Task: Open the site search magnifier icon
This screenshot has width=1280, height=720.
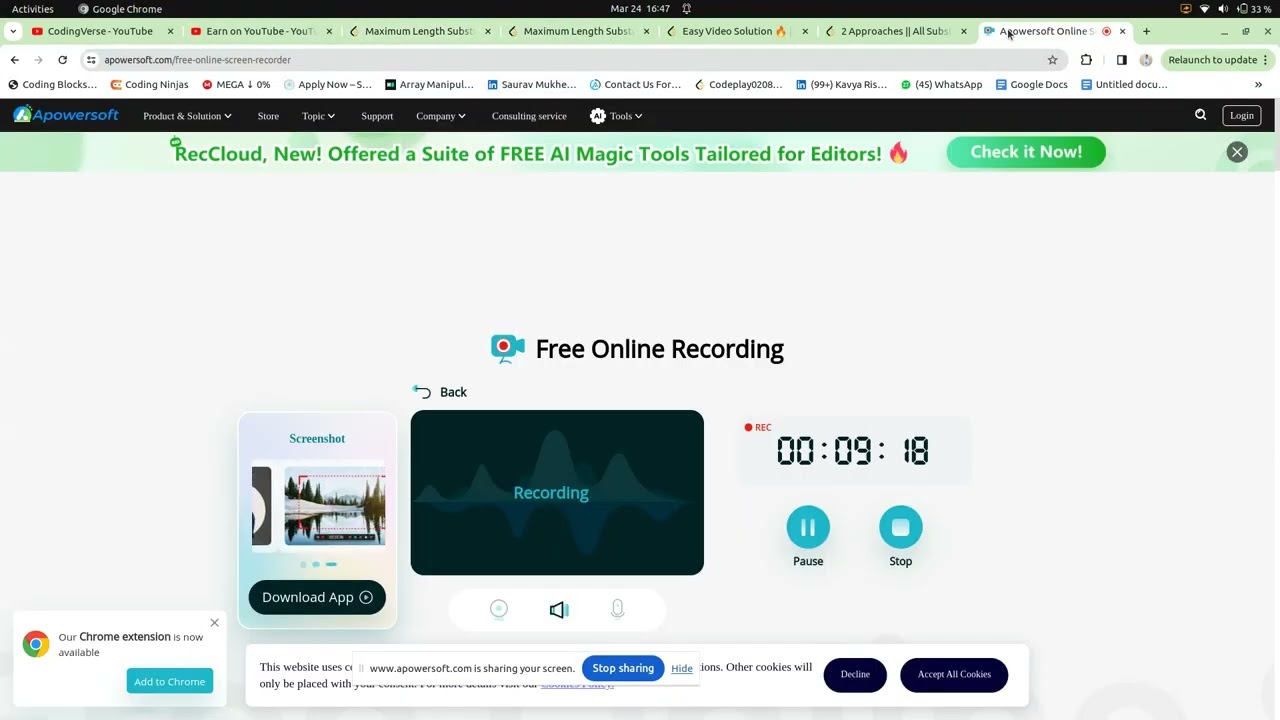Action: (1200, 115)
